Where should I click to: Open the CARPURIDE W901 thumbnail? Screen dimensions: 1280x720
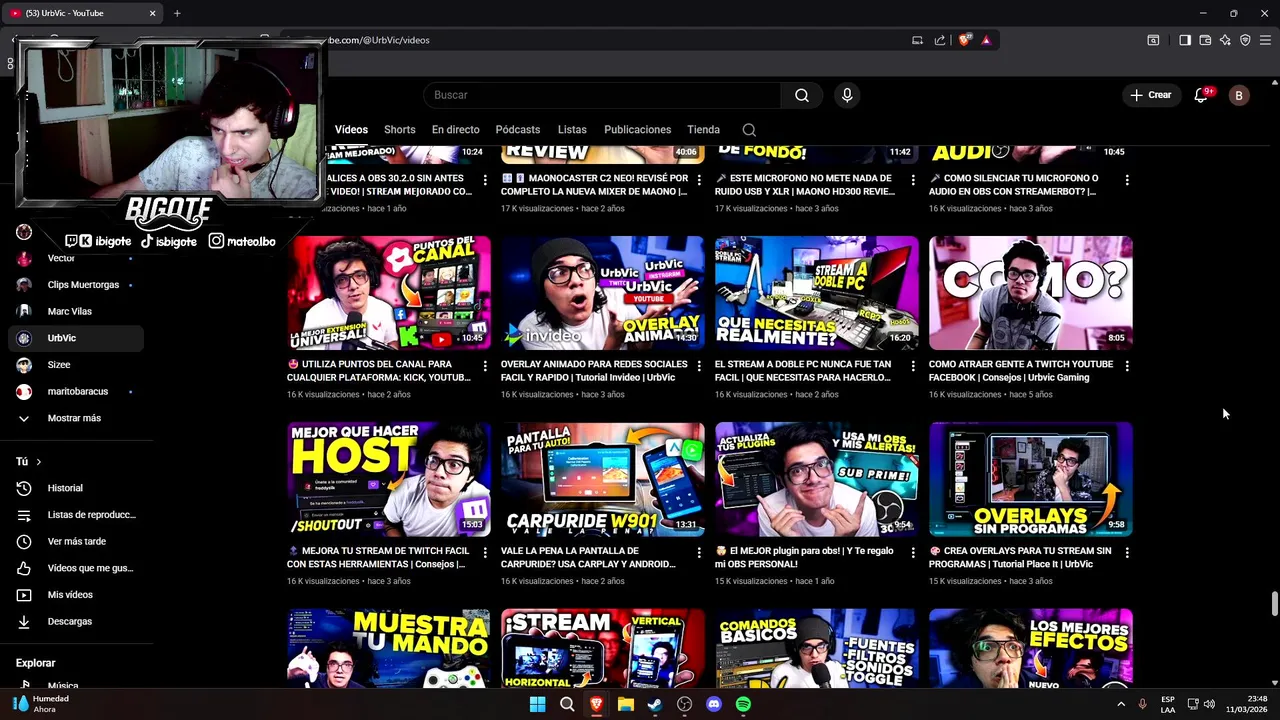click(603, 479)
